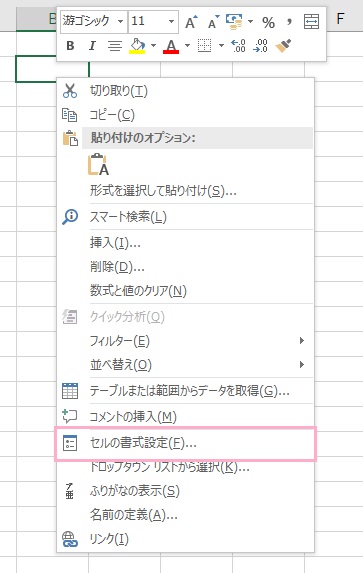Toggle bold formatting in mini toolbar
This screenshot has height=573, width=363.
[x=70, y=46]
